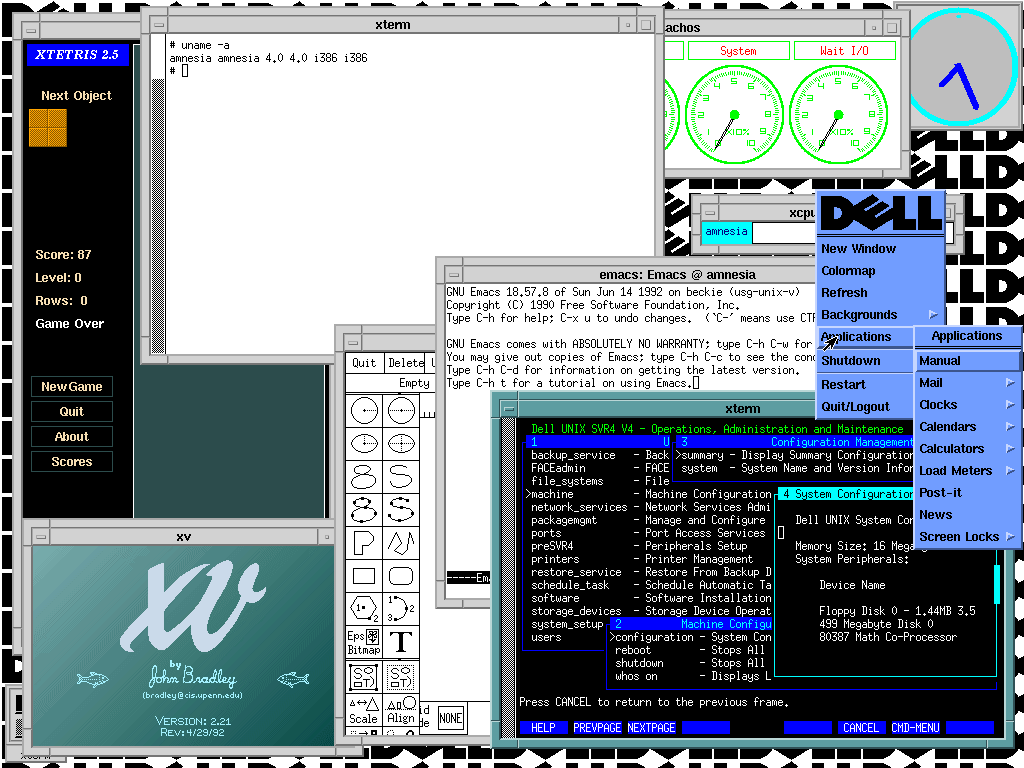Image resolution: width=1024 pixels, height=768 pixels.
Task: Choose the break compound dotted-outline tool
Action: (x=400, y=677)
